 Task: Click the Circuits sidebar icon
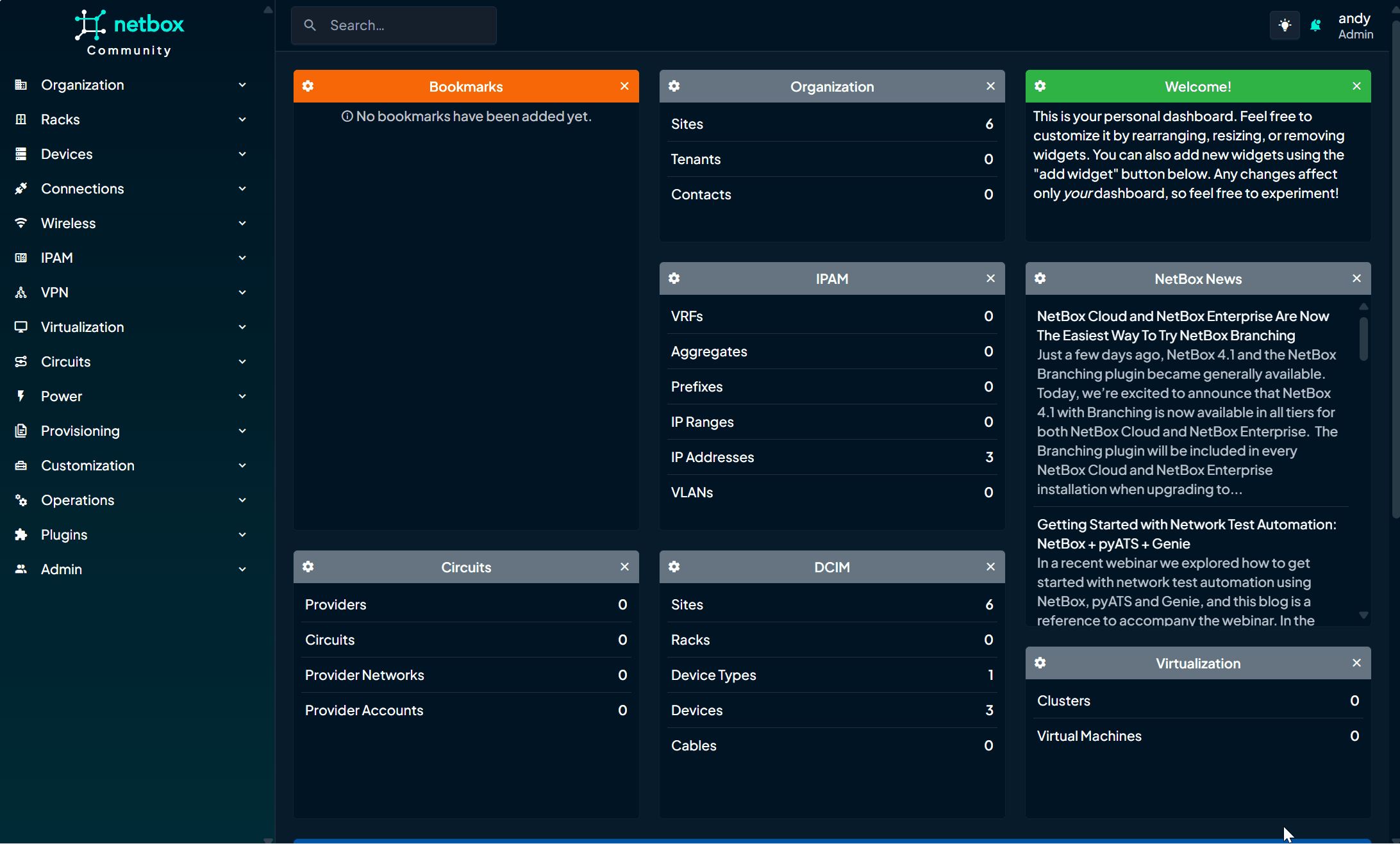(21, 361)
